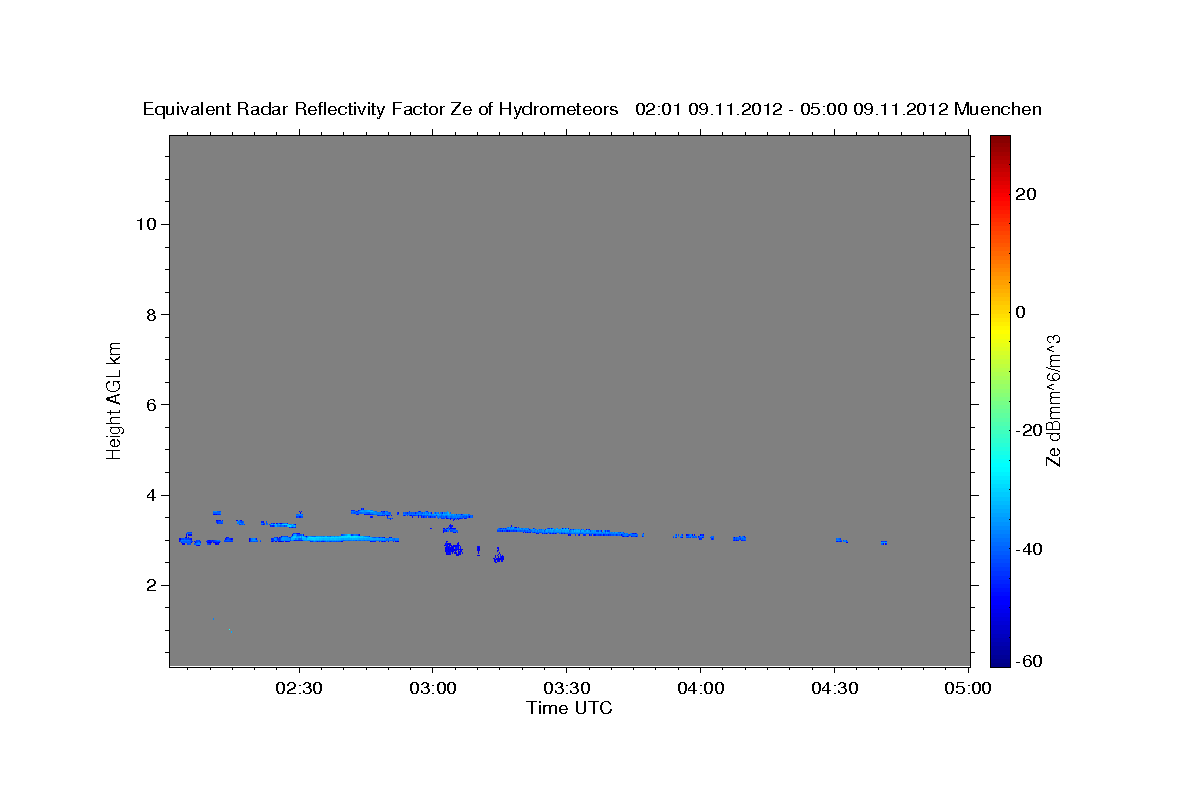The width and height of the screenshot is (1200, 800).
Task: Click the '03:00' time tick label
Action: click(x=432, y=689)
